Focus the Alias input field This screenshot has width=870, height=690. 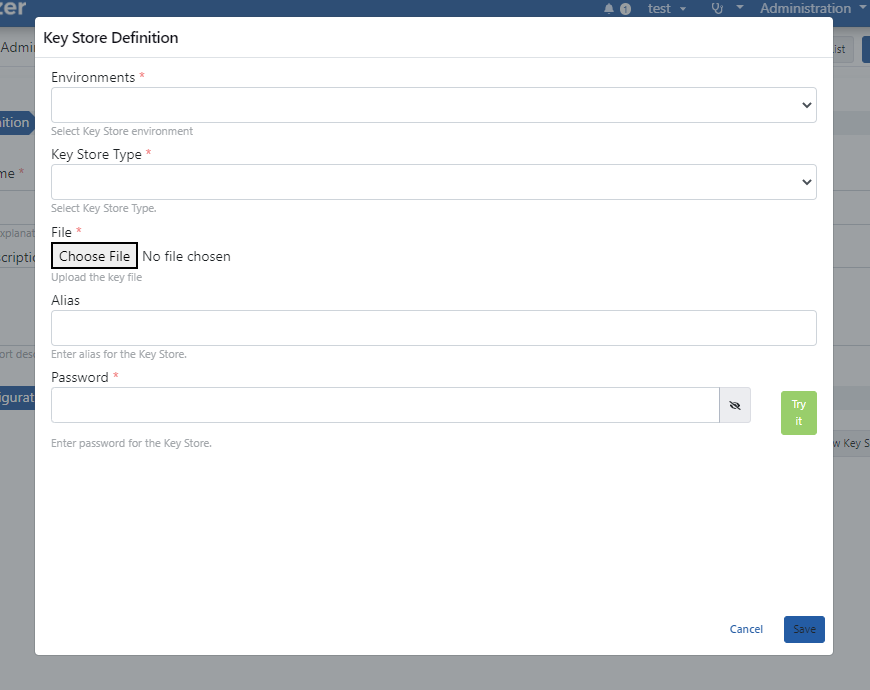pyautogui.click(x=433, y=328)
